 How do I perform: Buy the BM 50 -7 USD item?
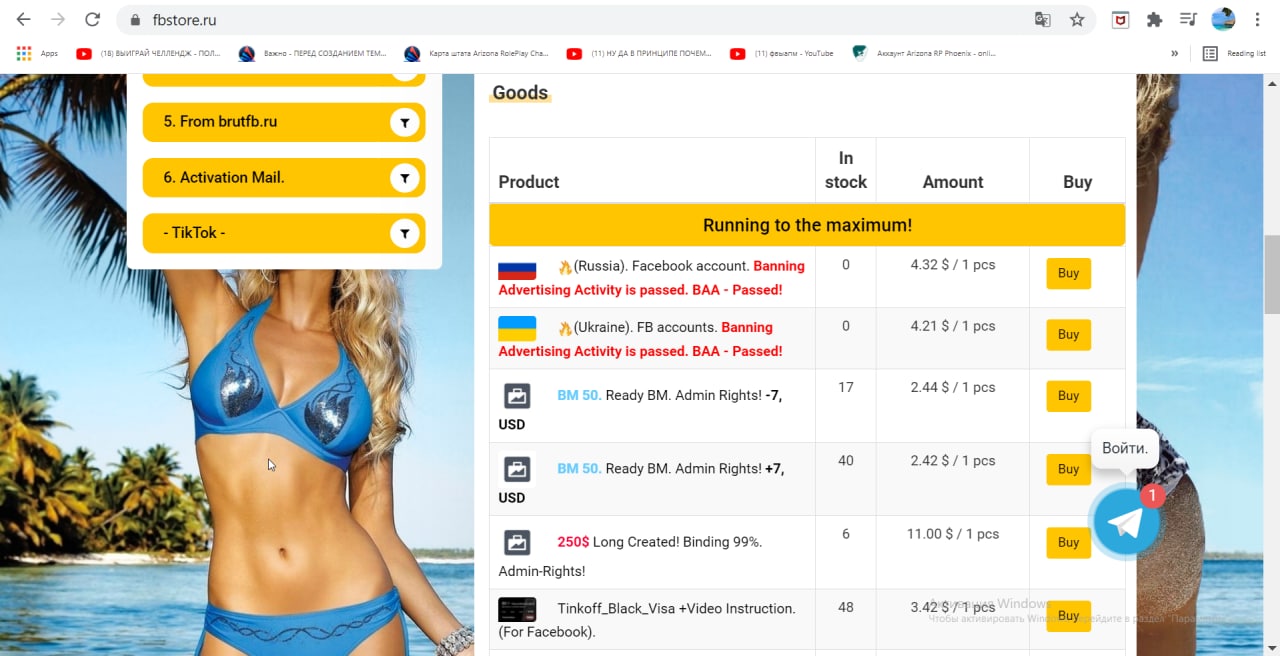(1068, 395)
